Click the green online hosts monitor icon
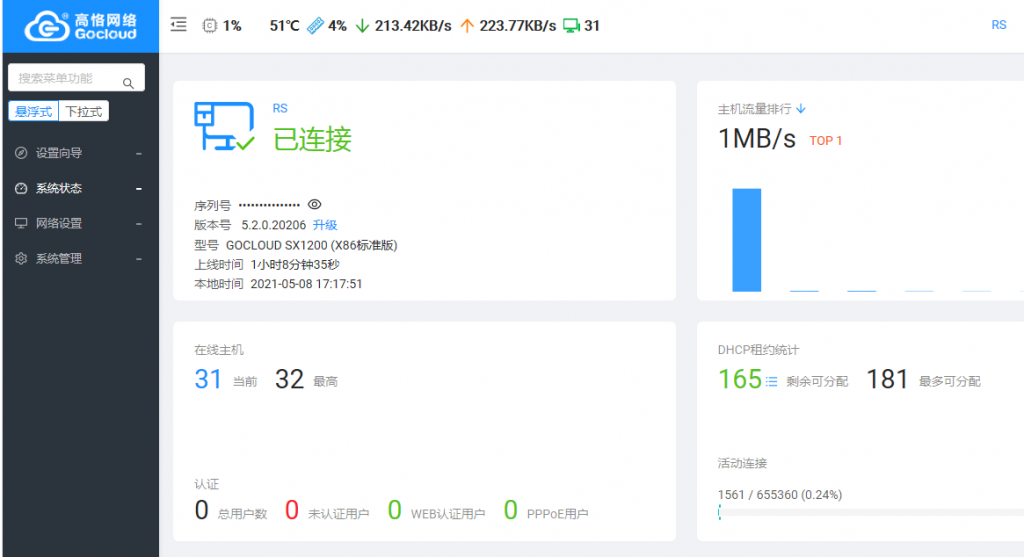 pos(571,26)
